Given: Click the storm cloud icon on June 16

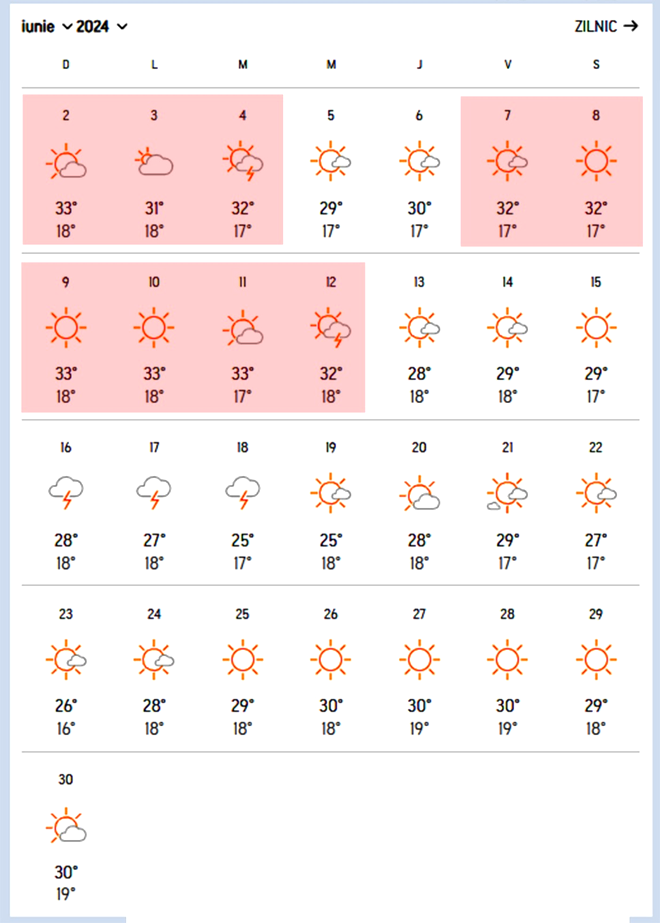Looking at the screenshot, I should 66,492.
